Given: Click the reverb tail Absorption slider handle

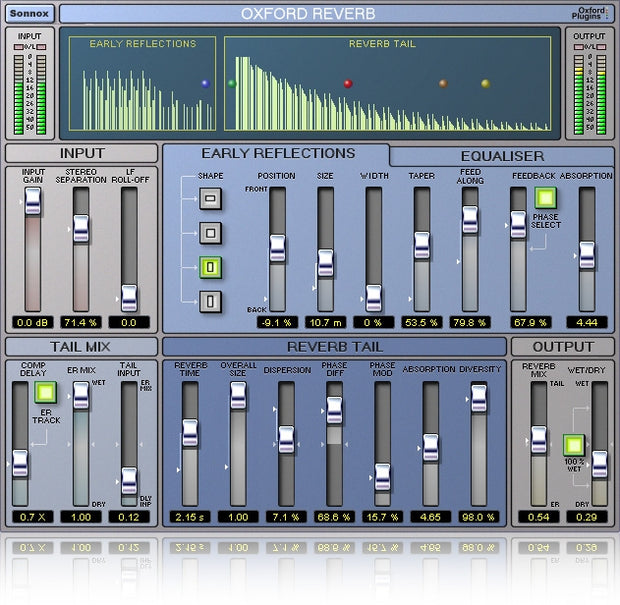Looking at the screenshot, I should 431,447.
